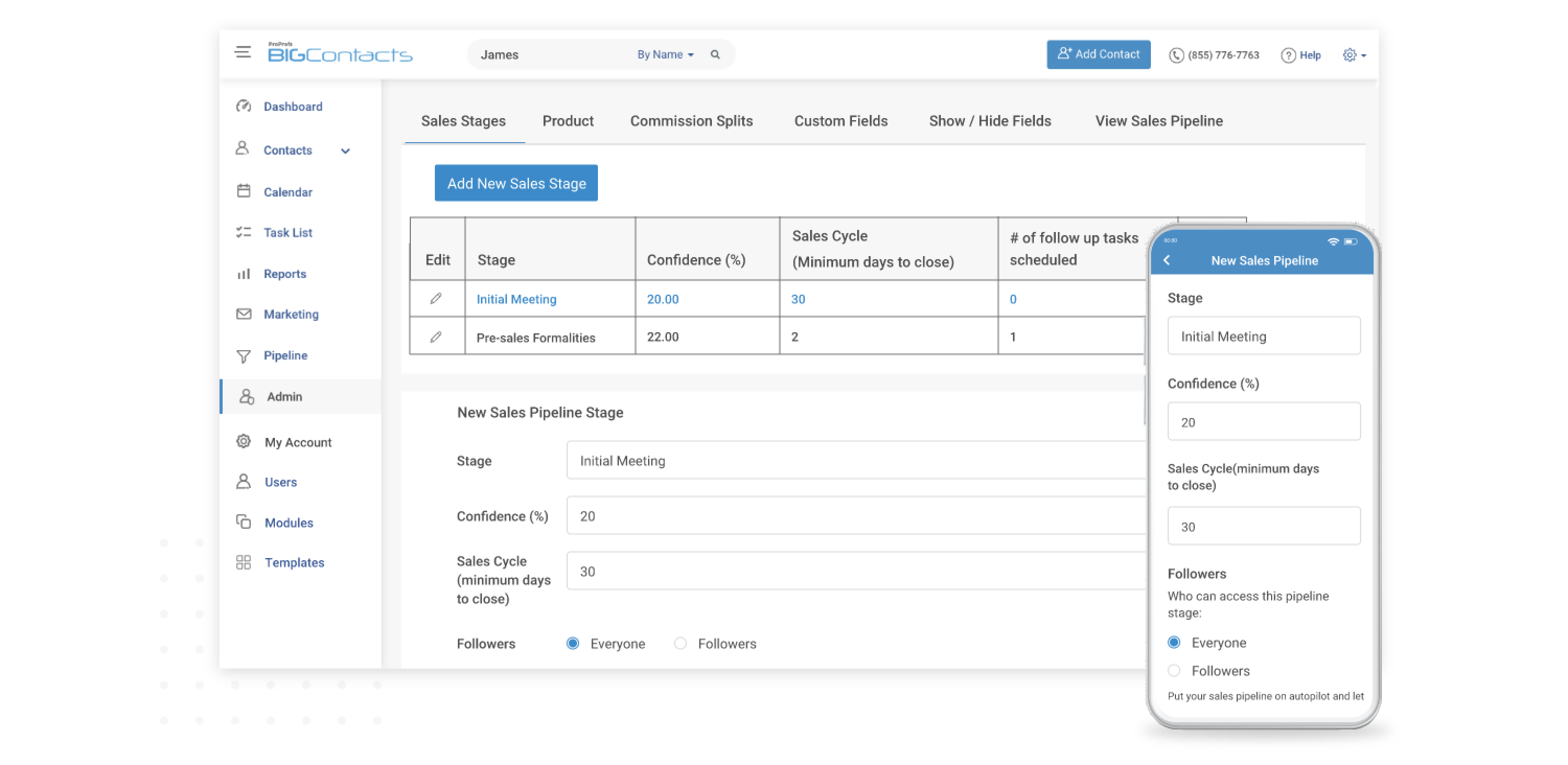This screenshot has width=1568, height=765.
Task: Switch to the Sales Stages tab
Action: pos(463,121)
